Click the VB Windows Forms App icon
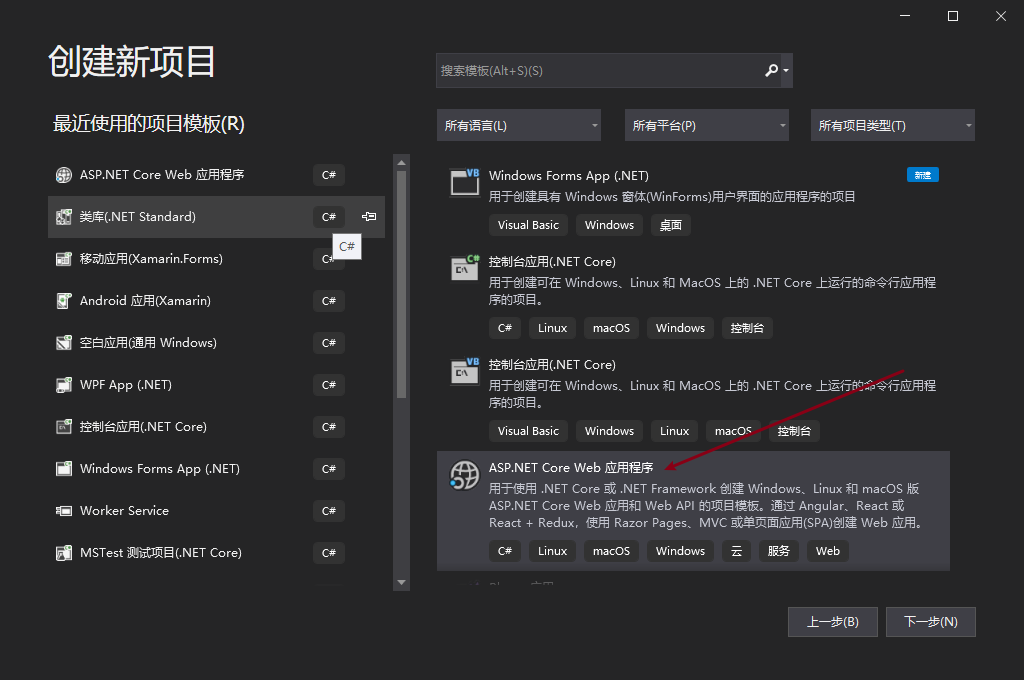The height and width of the screenshot is (680, 1024). [465, 182]
